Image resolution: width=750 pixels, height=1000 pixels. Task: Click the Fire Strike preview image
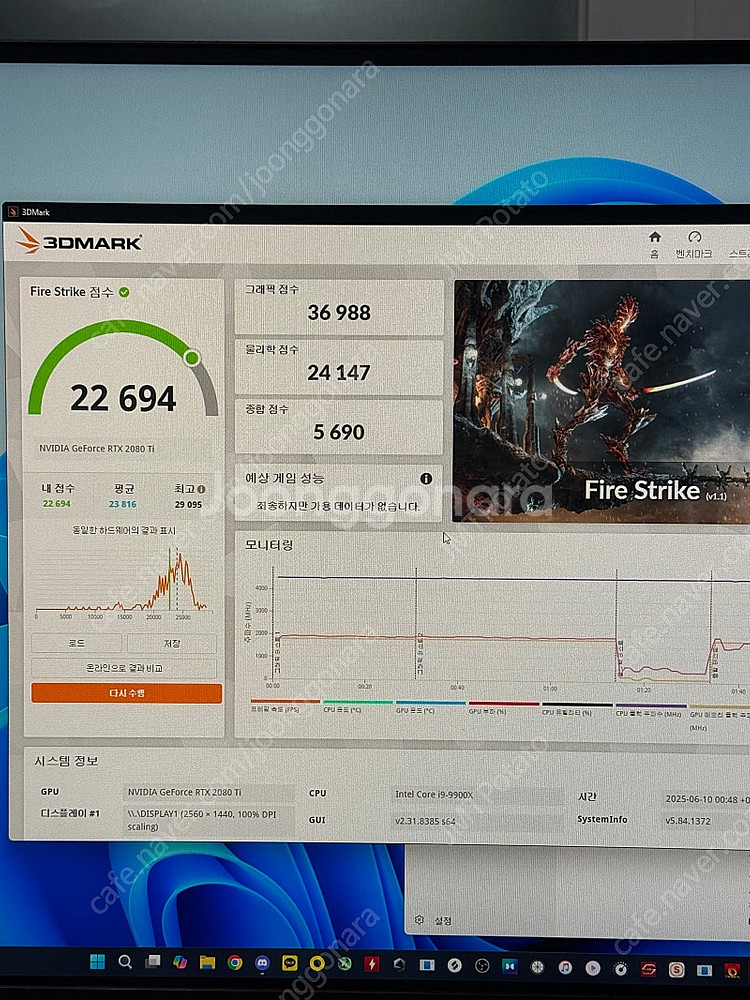[x=601, y=402]
